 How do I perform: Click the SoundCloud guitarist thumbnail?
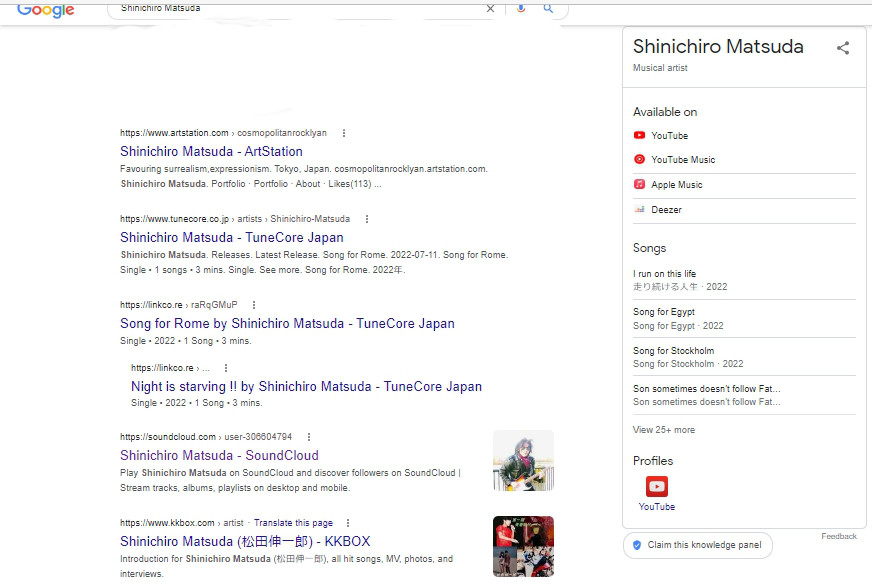click(523, 460)
